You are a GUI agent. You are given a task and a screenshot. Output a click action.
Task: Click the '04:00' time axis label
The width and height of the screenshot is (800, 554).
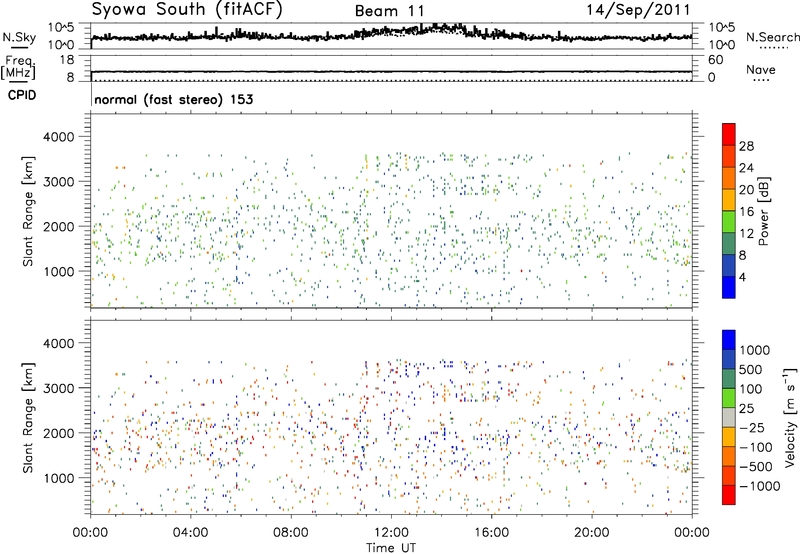coord(190,533)
